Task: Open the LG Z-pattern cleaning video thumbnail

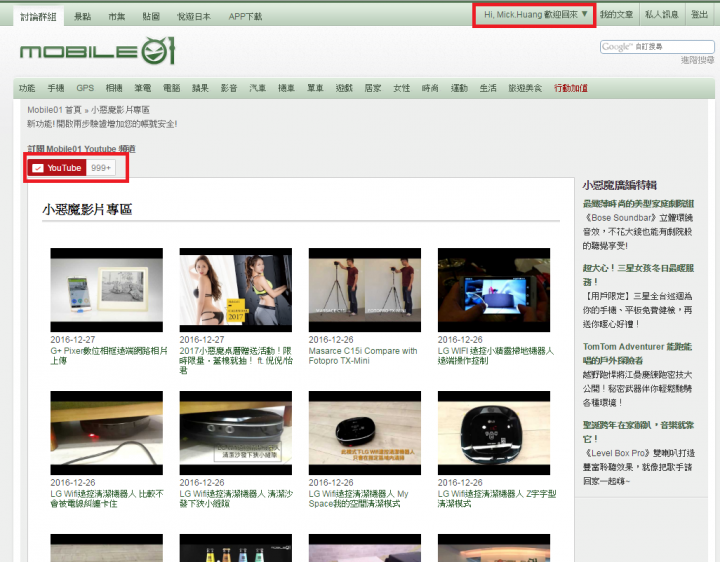Action: 494,433
